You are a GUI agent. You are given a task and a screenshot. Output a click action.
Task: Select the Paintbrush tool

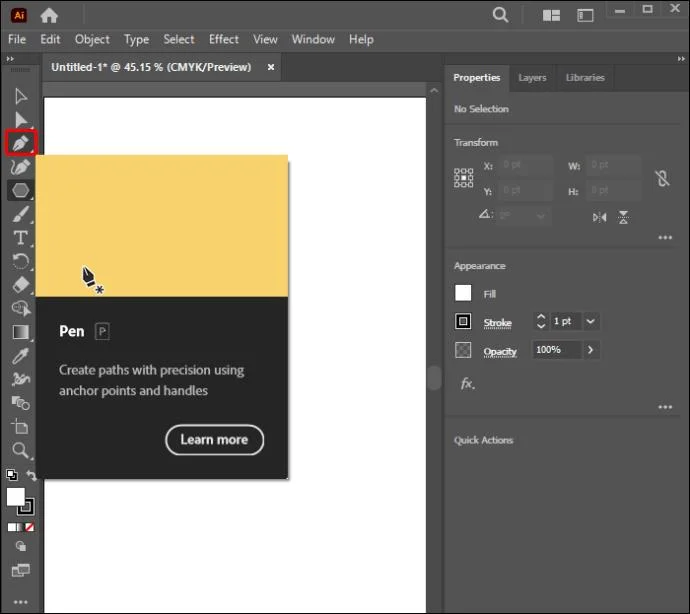(x=21, y=214)
